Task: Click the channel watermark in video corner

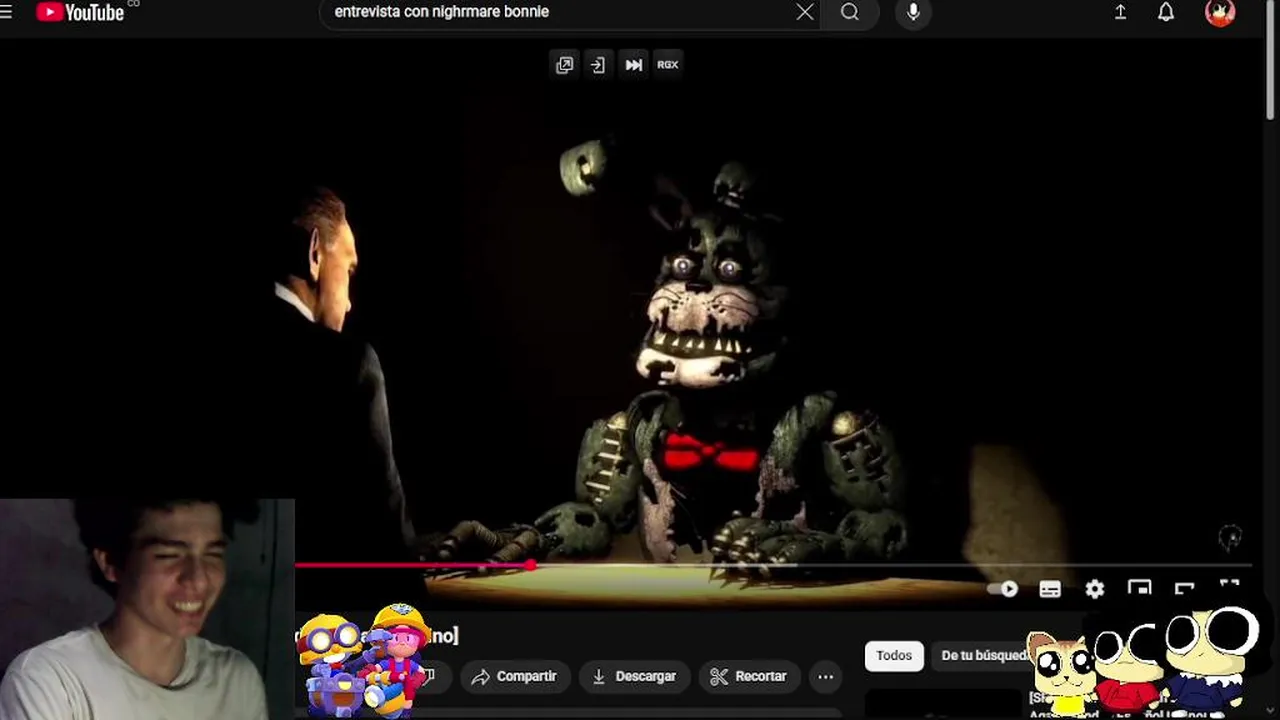Action: (1230, 538)
